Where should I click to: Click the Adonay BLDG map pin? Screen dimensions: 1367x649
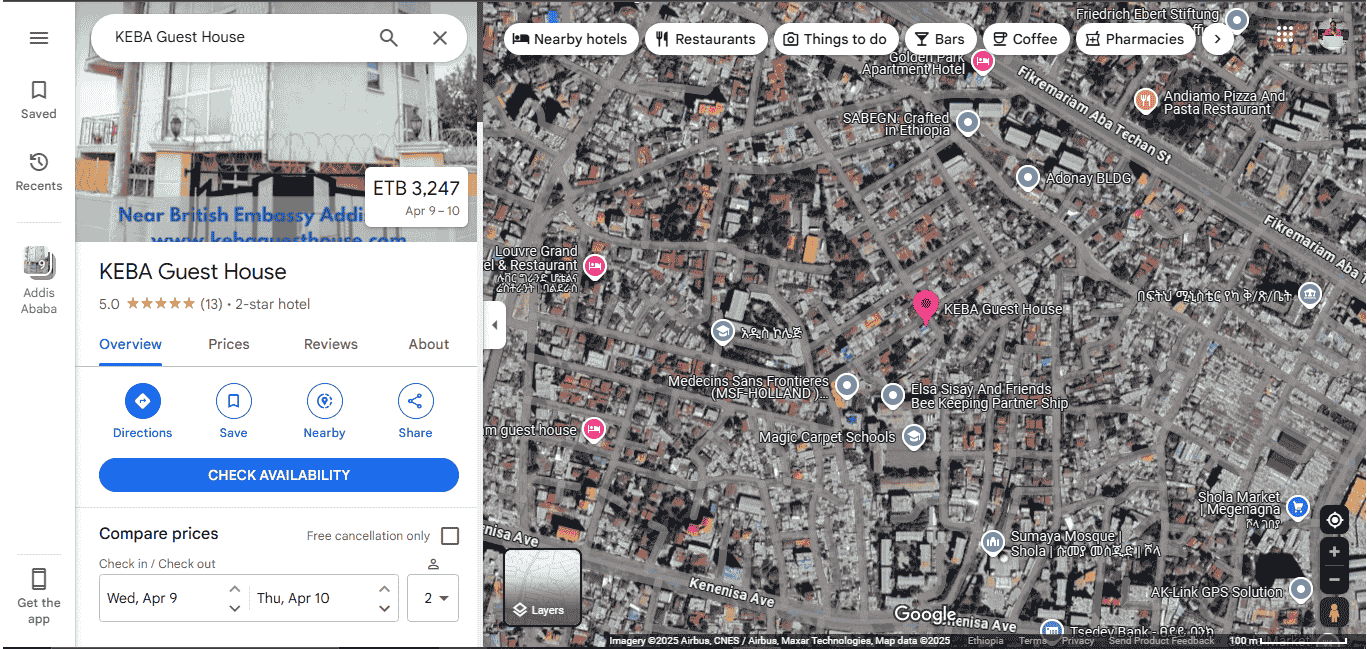pyautogui.click(x=1028, y=178)
